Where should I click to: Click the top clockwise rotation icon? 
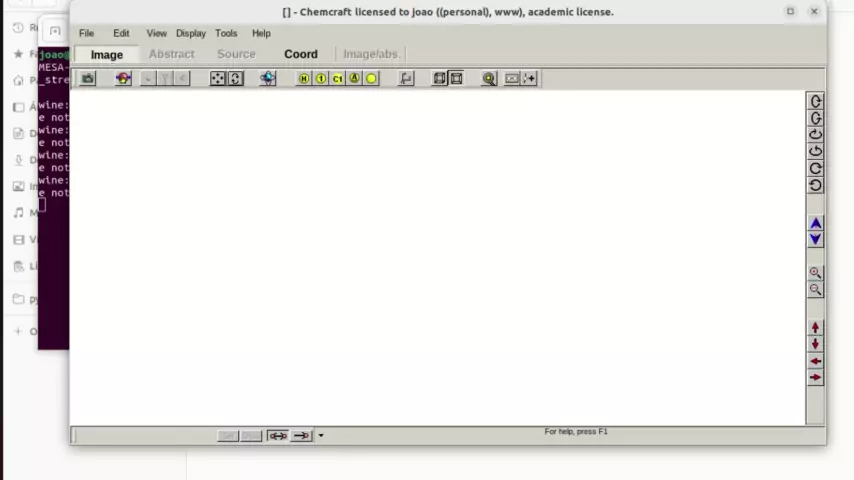[x=815, y=101]
